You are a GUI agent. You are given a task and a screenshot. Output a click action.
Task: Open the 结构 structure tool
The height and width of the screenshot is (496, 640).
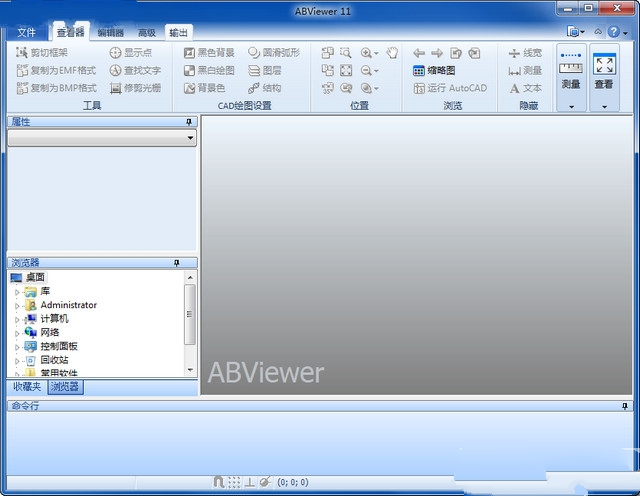pos(264,88)
